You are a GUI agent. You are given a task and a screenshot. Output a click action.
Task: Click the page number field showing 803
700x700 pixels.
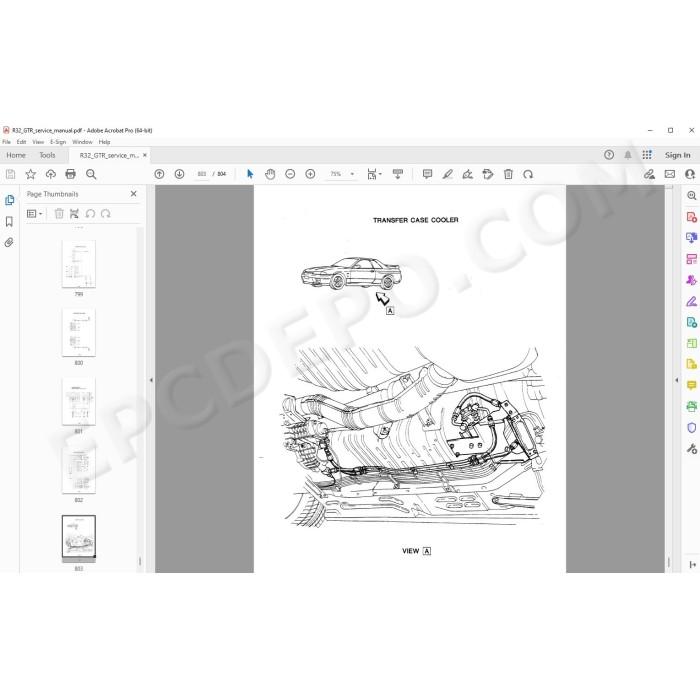coord(202,174)
